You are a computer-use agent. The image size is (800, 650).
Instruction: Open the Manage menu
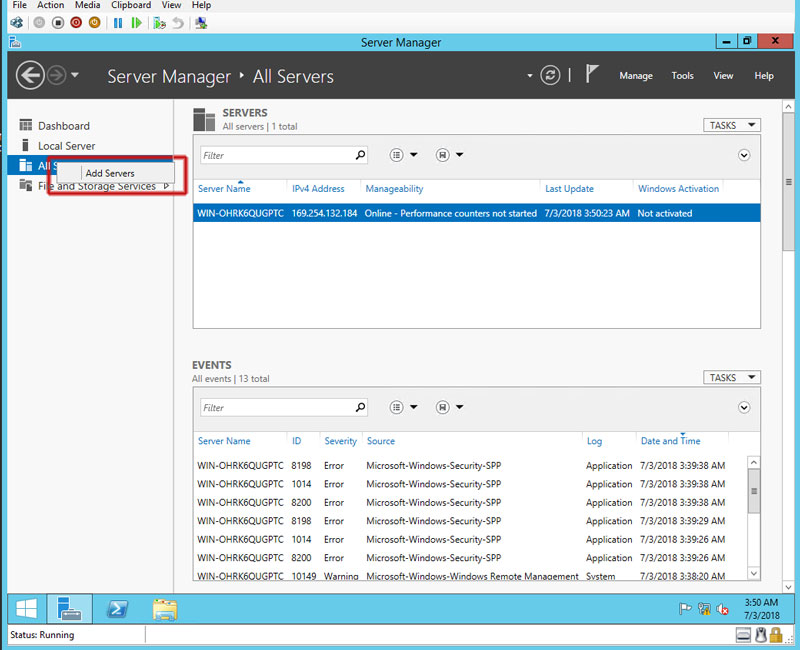point(635,76)
